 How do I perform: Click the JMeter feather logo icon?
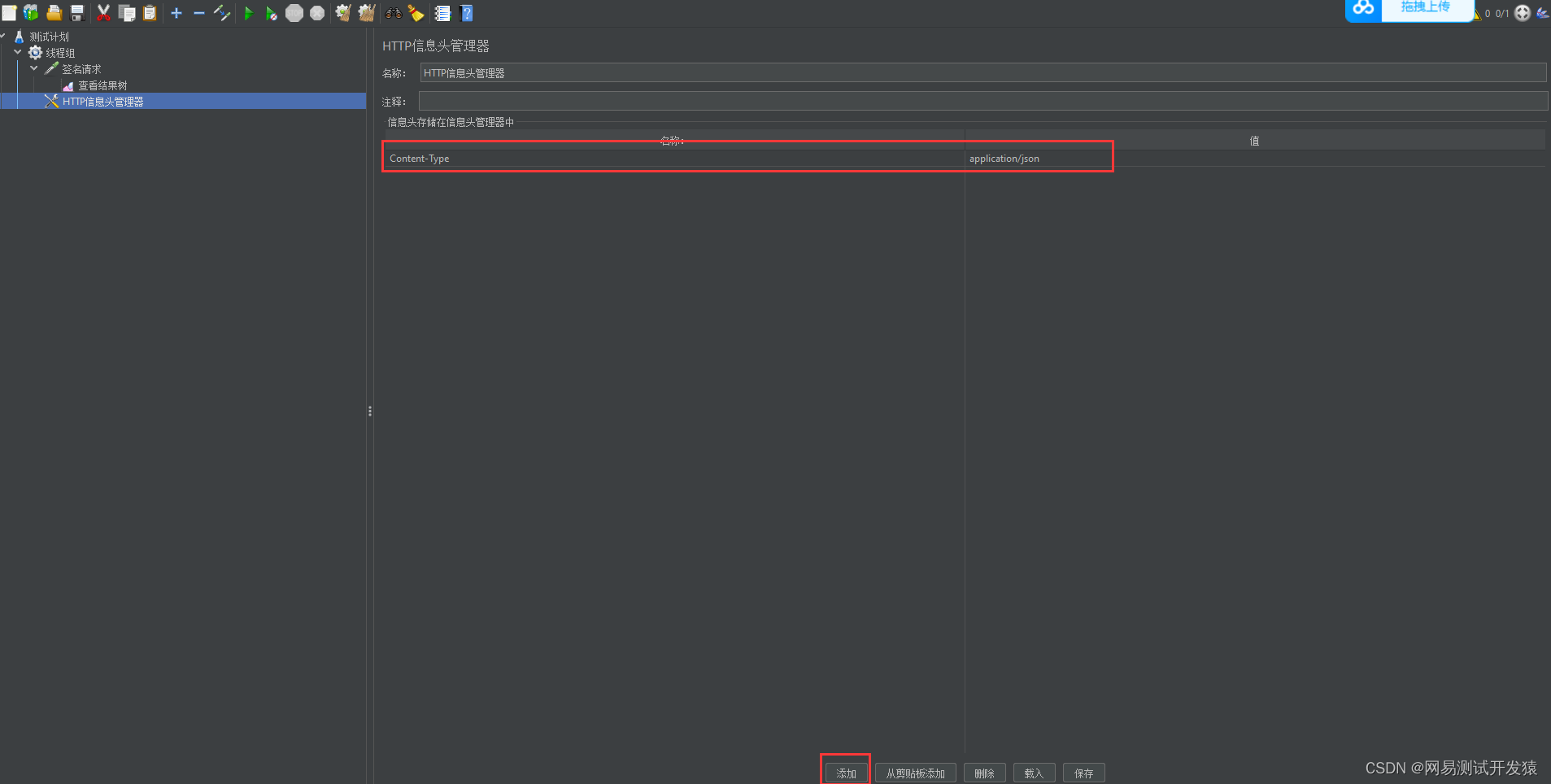pyautogui.click(x=1542, y=13)
